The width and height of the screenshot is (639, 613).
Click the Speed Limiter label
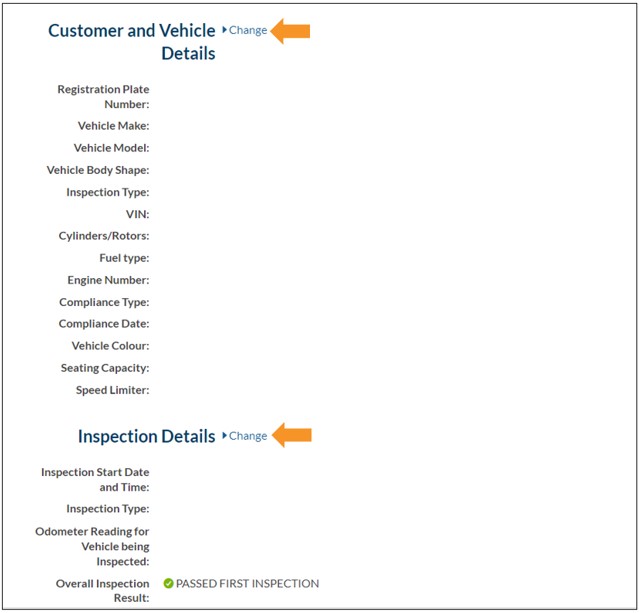112,390
